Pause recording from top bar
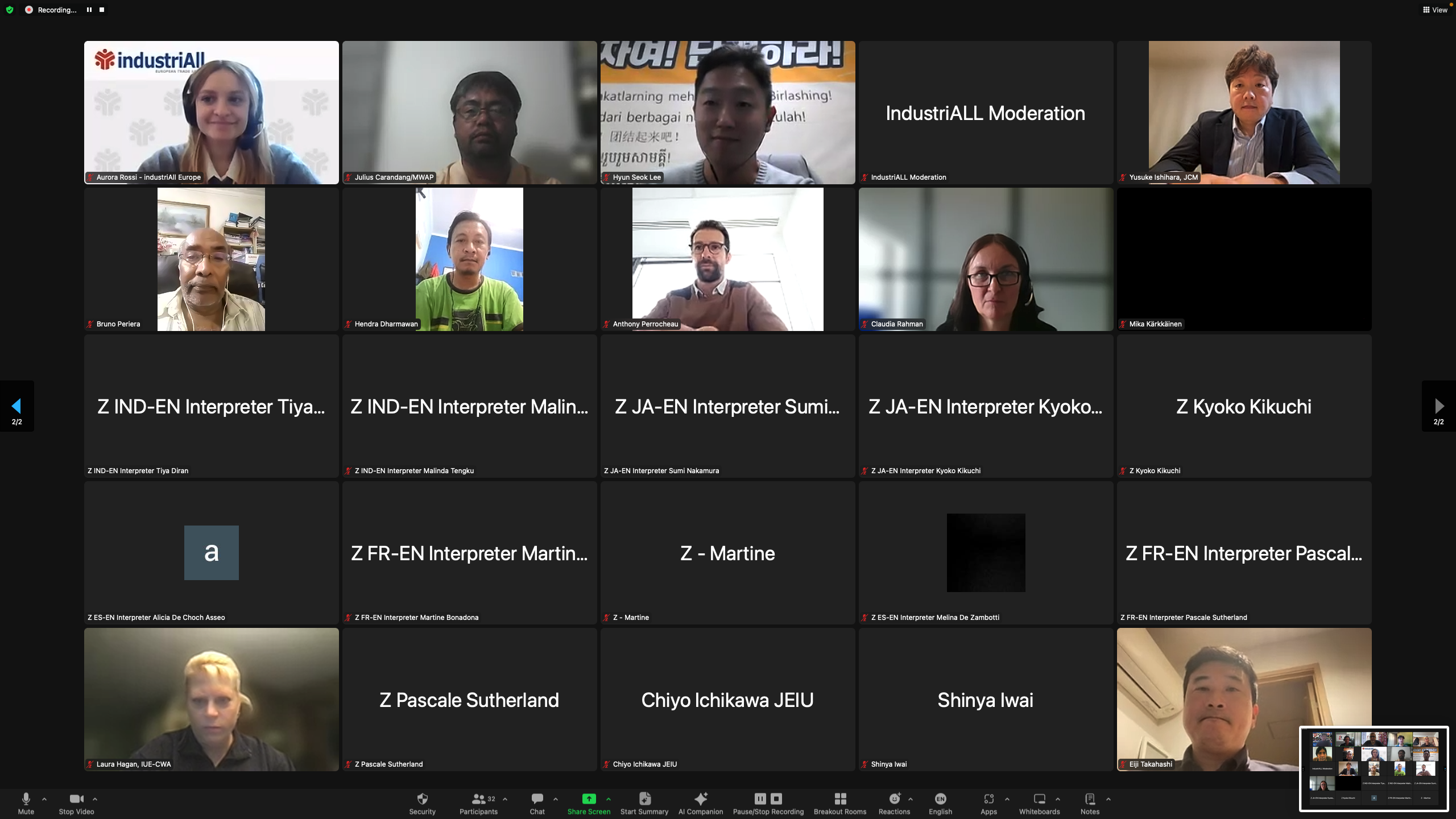This screenshot has height=819, width=1456. (89, 10)
